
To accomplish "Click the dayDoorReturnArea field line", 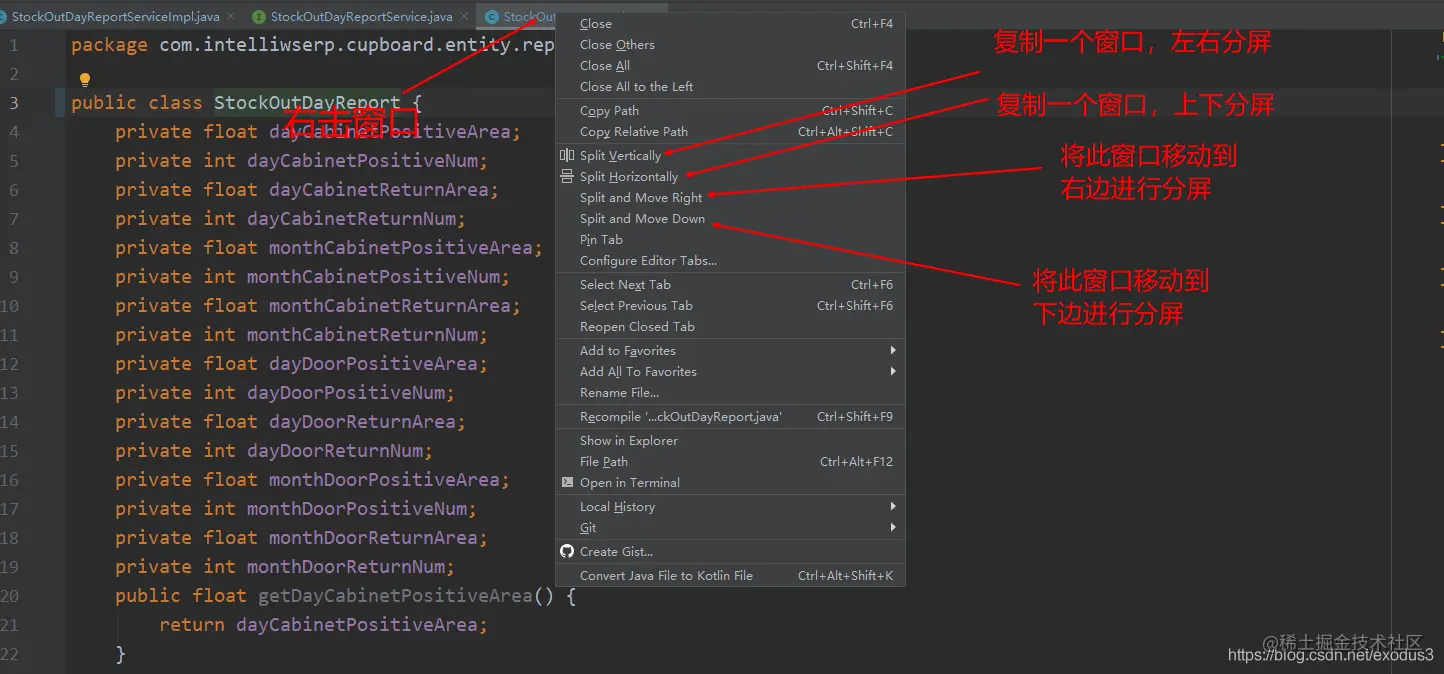I will pyautogui.click(x=290, y=422).
